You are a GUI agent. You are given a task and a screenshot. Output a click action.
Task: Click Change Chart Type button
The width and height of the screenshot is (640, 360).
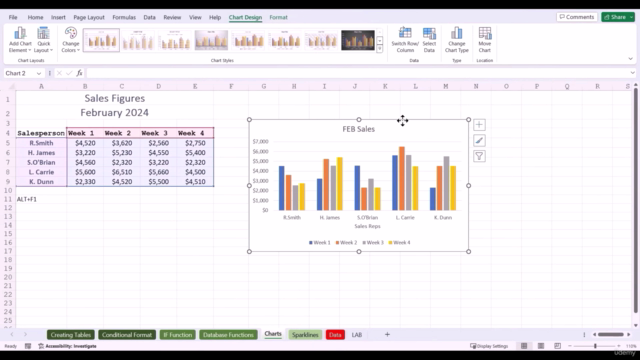point(457,40)
